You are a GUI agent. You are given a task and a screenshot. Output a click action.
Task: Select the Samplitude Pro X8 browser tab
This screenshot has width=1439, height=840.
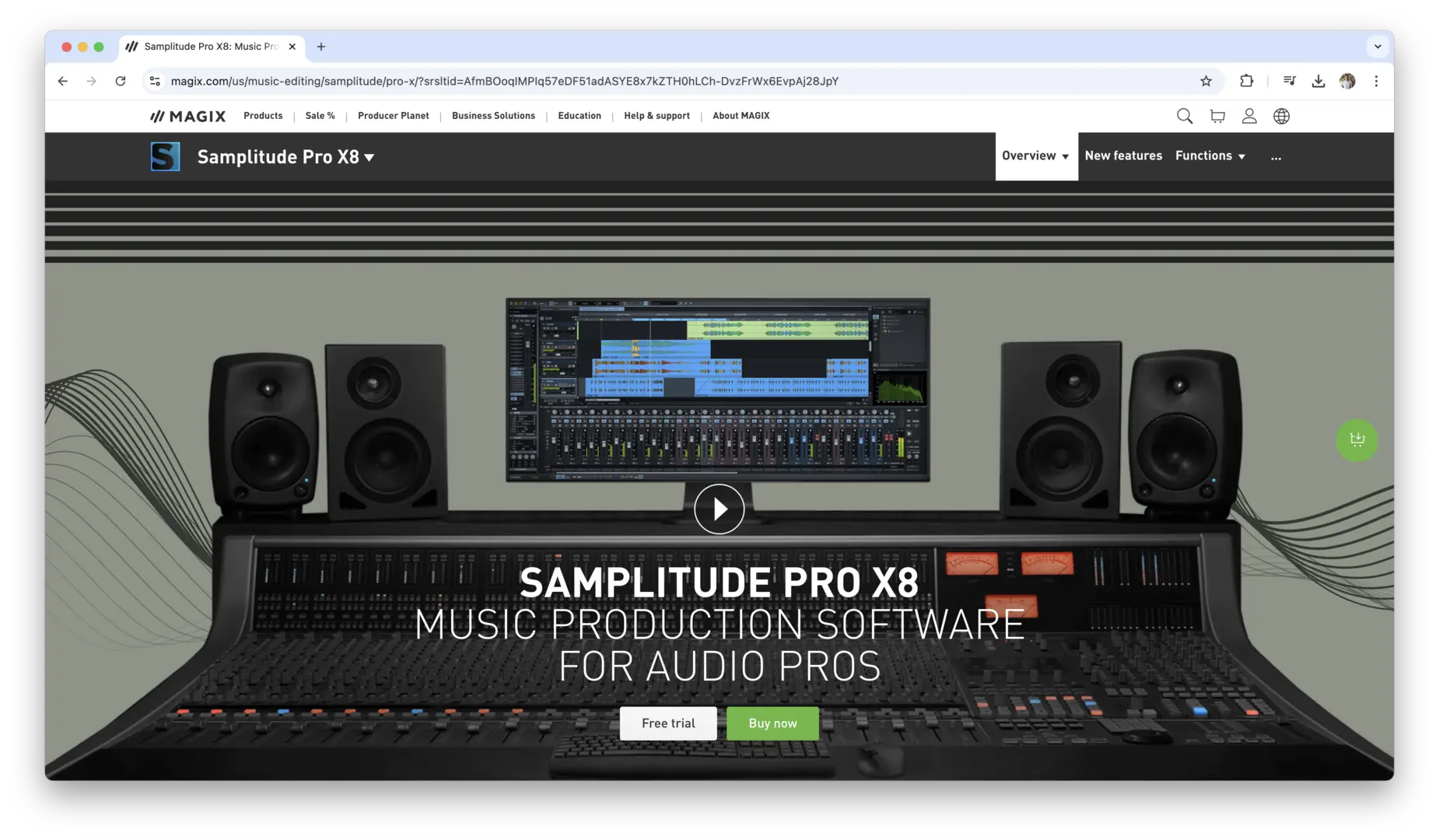(x=212, y=47)
